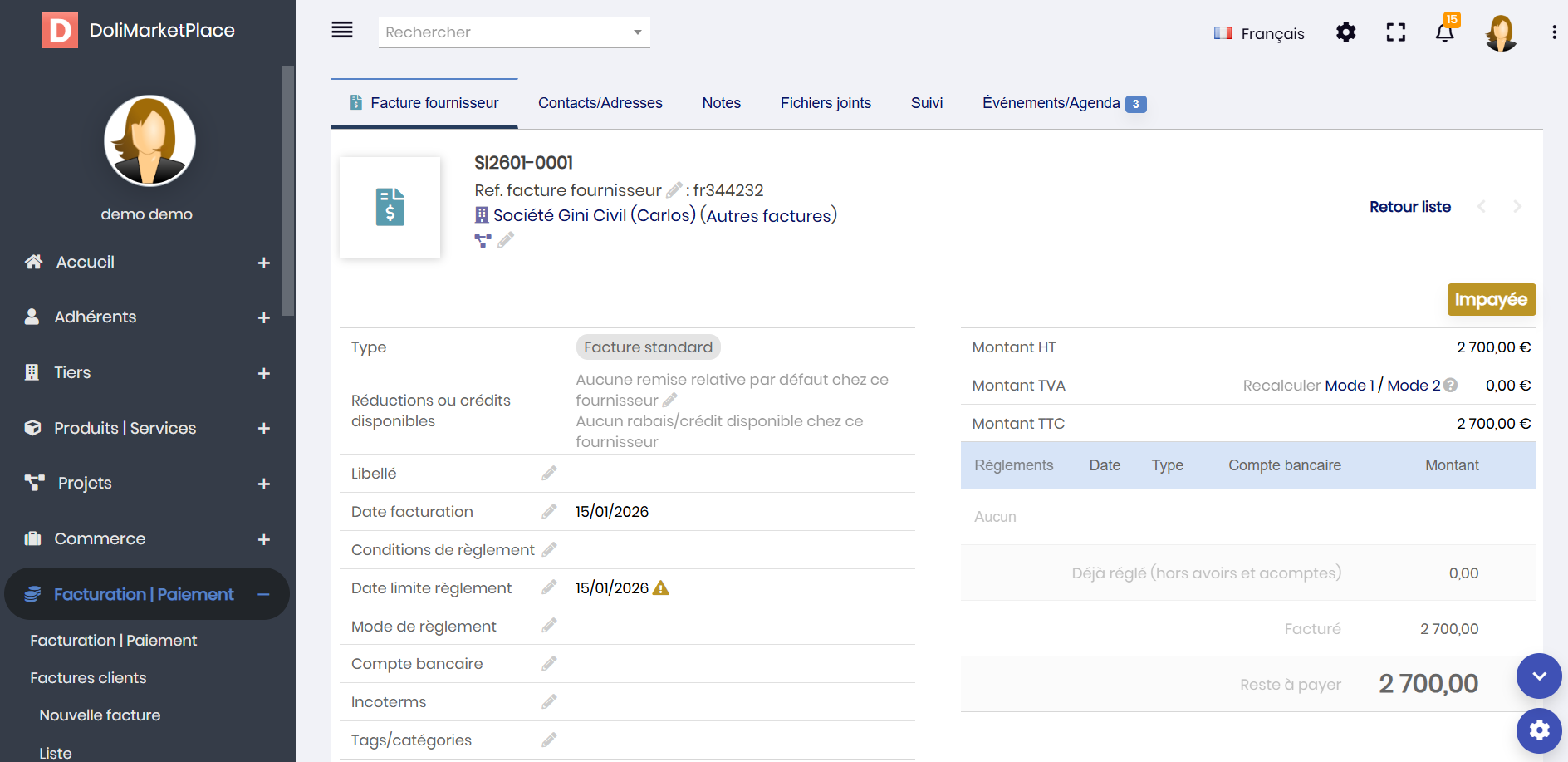Edit the Date facturation pencil icon
Viewport: 1568px width, 762px height.
pos(549,512)
